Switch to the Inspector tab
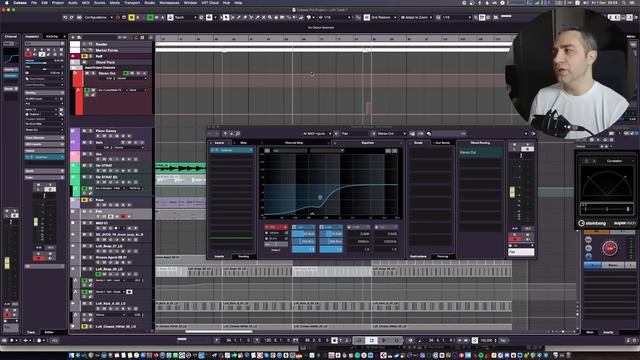 point(32,36)
